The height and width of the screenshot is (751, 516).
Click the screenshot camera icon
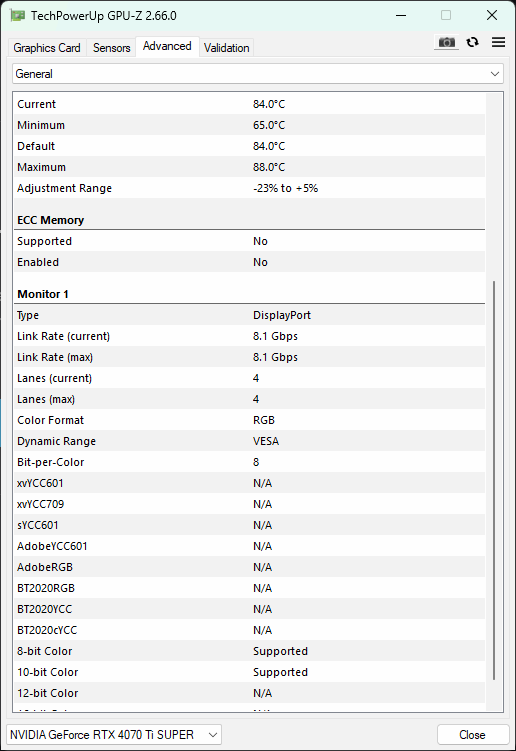point(447,42)
